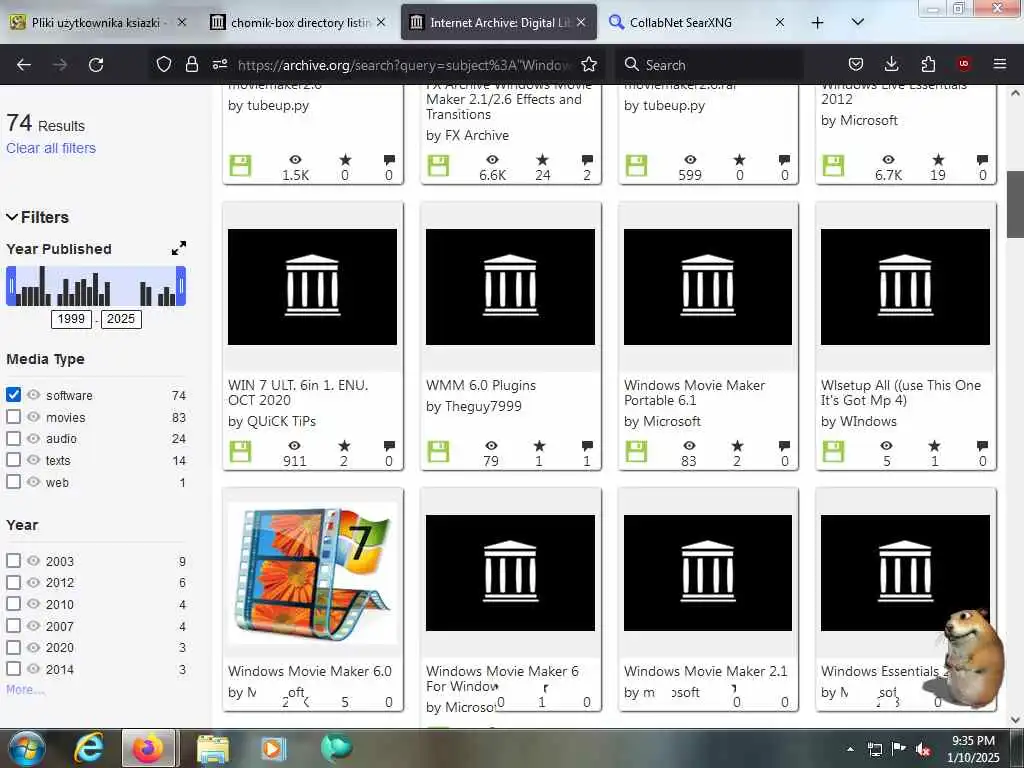Open Windows Explorer from the taskbar

(213, 748)
